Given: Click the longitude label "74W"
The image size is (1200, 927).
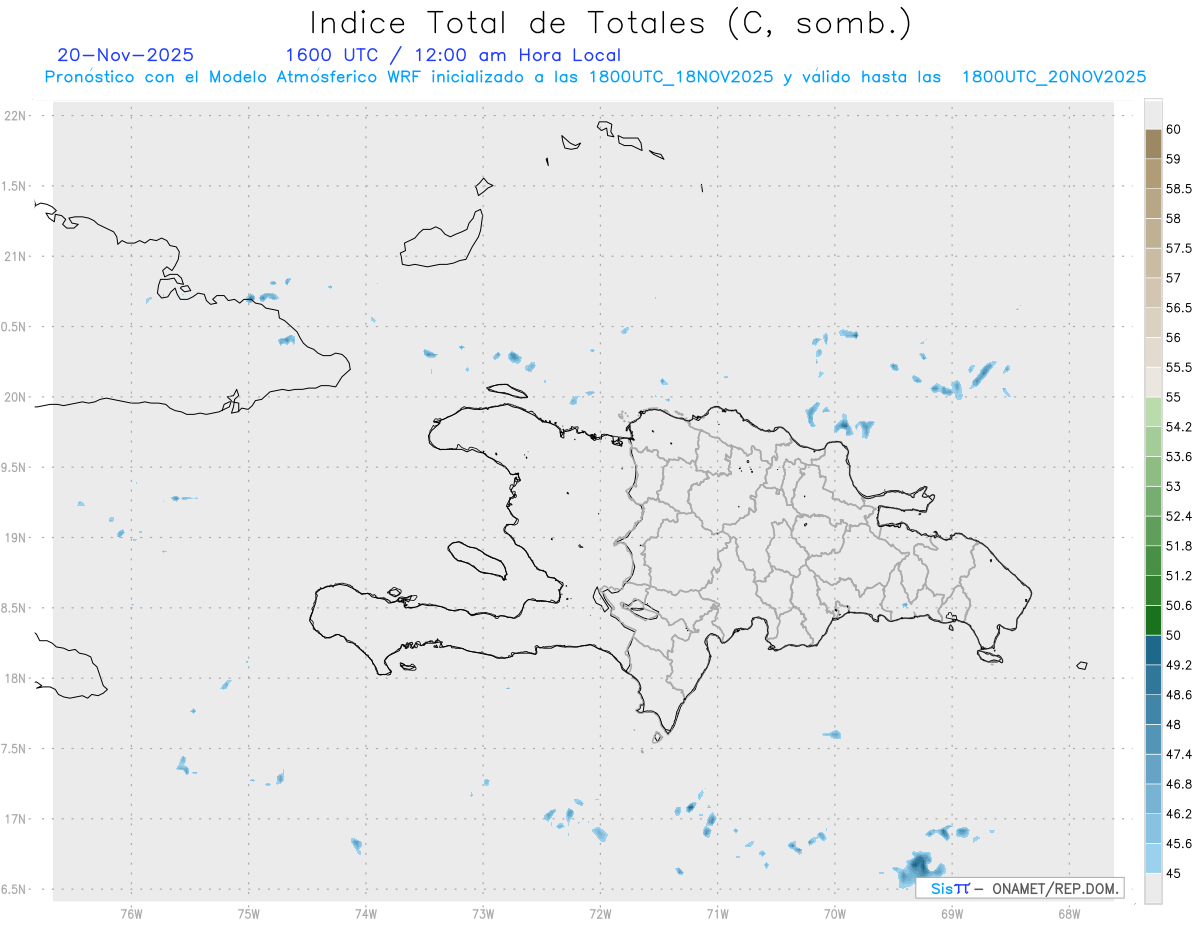Looking at the screenshot, I should pyautogui.click(x=365, y=912).
